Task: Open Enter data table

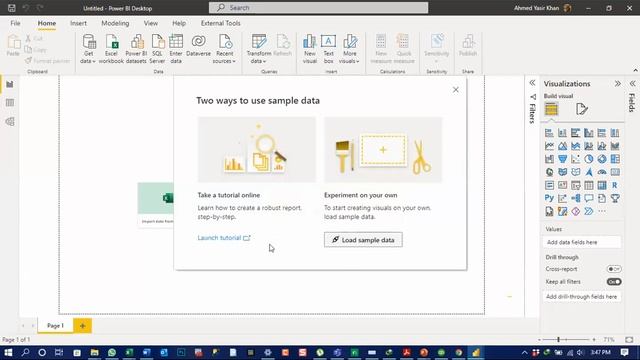Action: pyautogui.click(x=176, y=49)
